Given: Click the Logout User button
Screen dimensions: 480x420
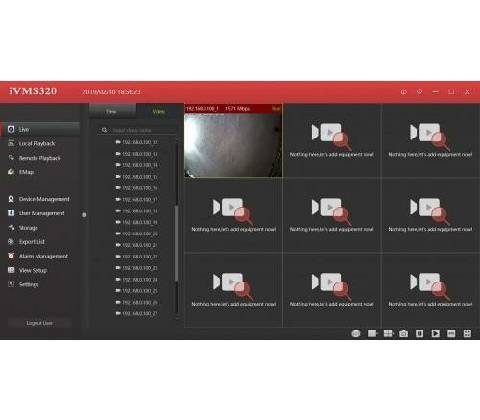Looking at the screenshot, I should pos(40,323).
